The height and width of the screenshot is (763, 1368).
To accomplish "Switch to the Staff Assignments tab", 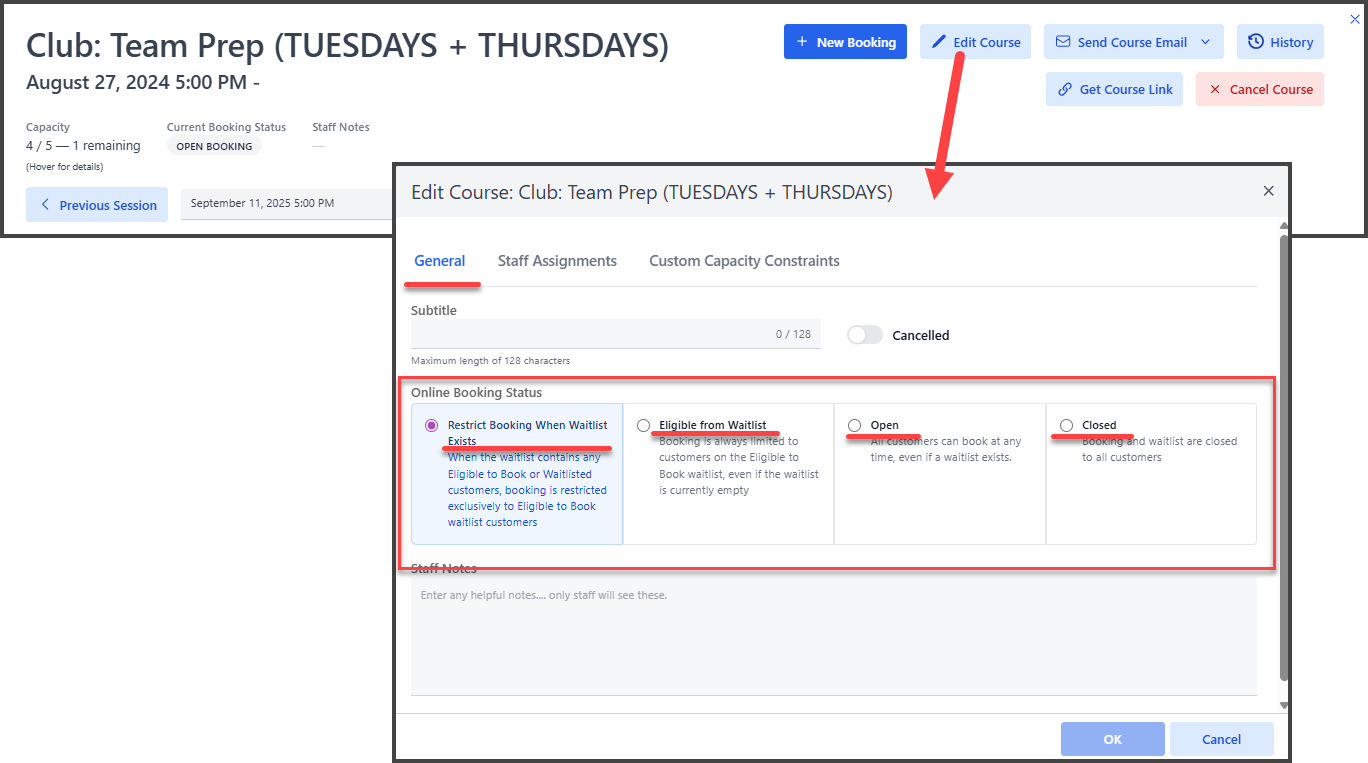I will point(557,261).
